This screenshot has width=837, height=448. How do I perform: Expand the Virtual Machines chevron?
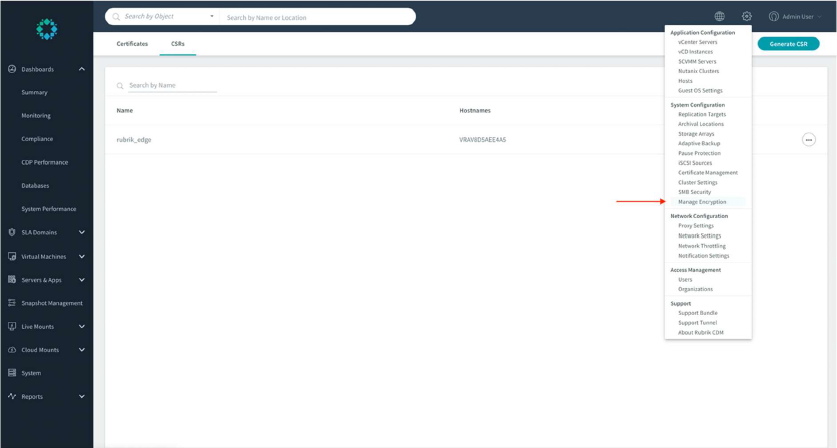tap(82, 256)
